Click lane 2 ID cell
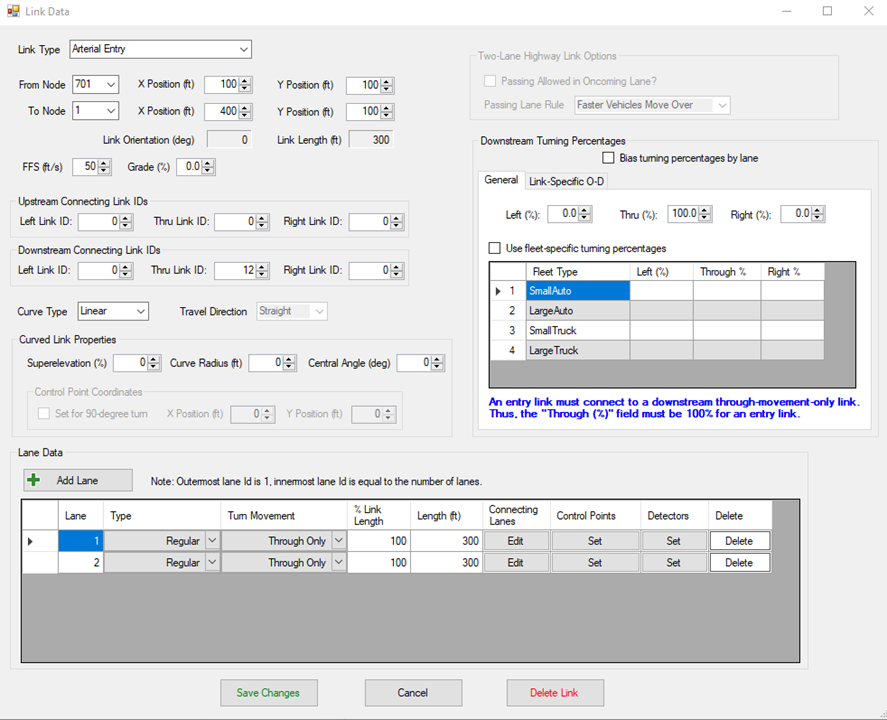 (80, 562)
